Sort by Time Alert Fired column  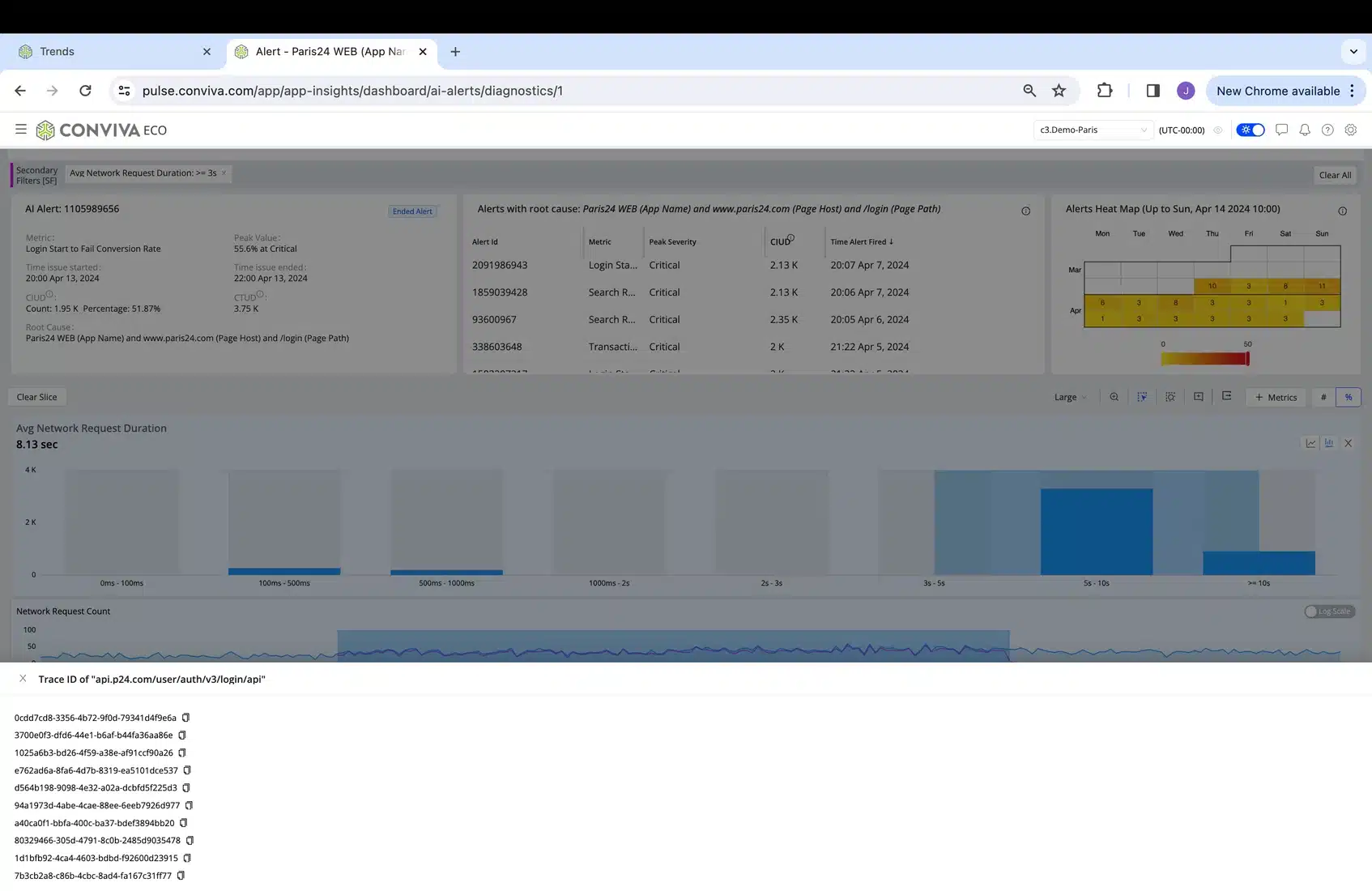point(861,241)
